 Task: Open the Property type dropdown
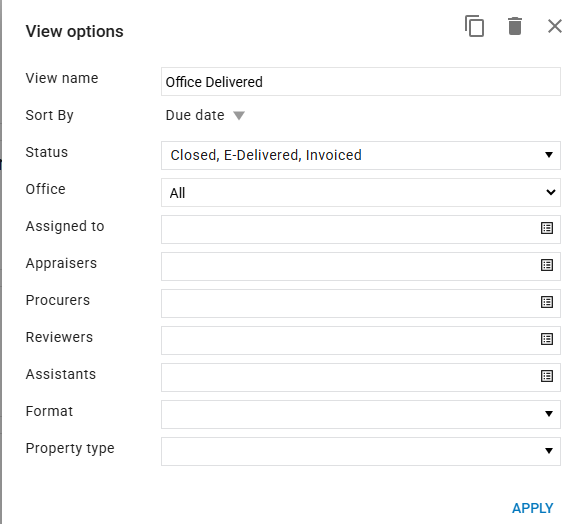(x=361, y=451)
